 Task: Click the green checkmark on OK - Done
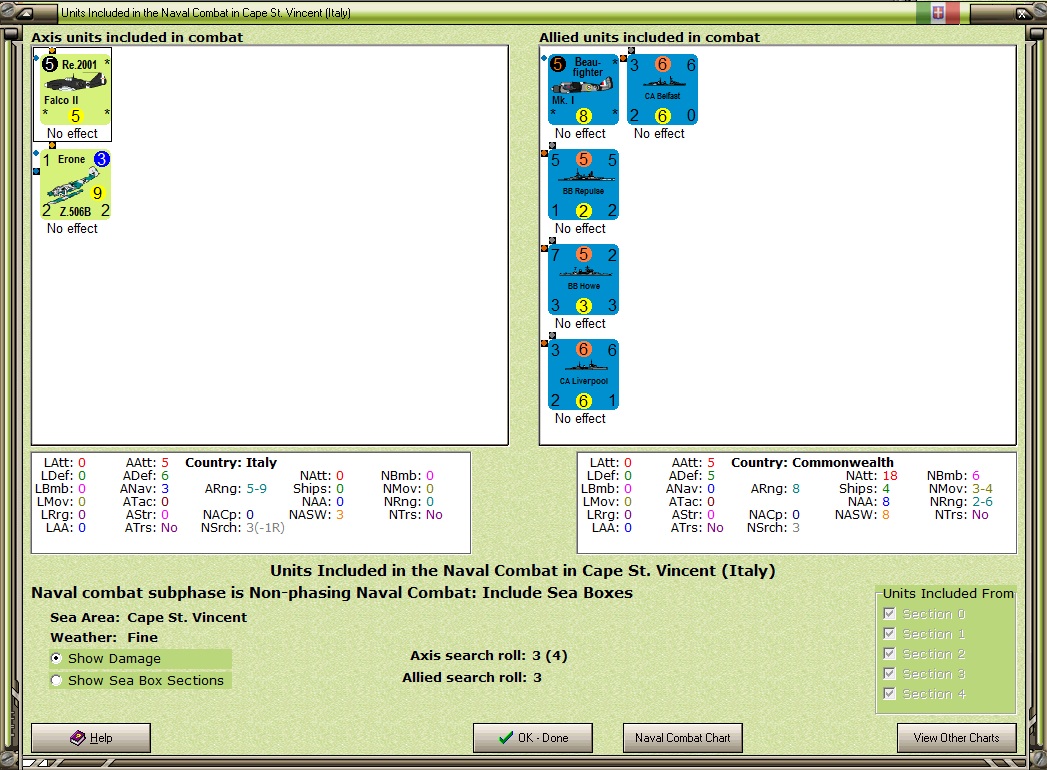(x=506, y=737)
